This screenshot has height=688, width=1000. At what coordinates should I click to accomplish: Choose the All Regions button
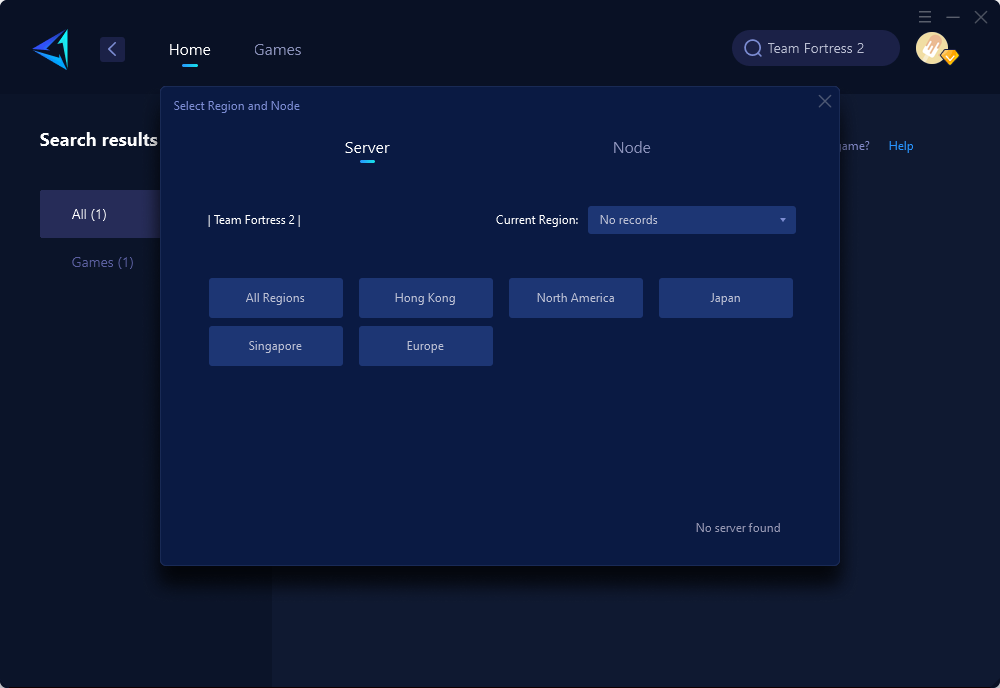point(275,298)
